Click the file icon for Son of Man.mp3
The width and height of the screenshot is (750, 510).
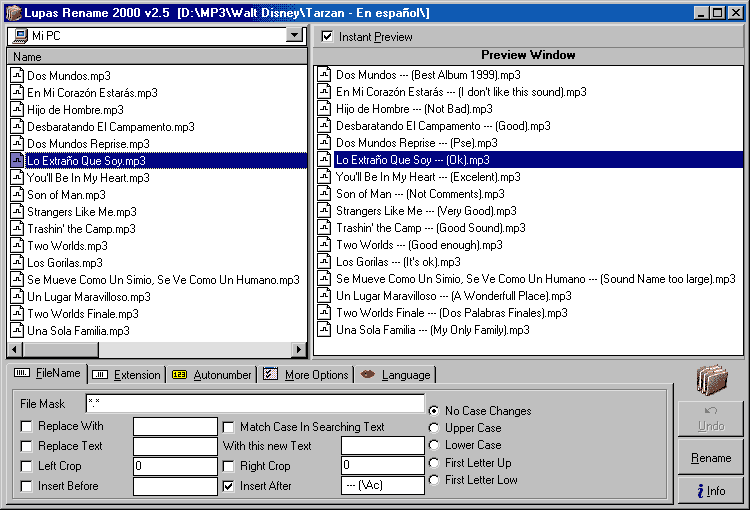18,195
